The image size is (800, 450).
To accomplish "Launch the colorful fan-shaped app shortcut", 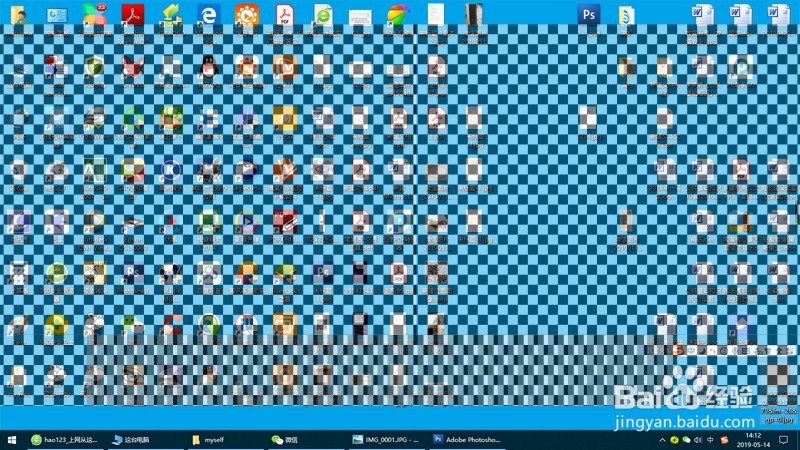I will pyautogui.click(x=398, y=15).
